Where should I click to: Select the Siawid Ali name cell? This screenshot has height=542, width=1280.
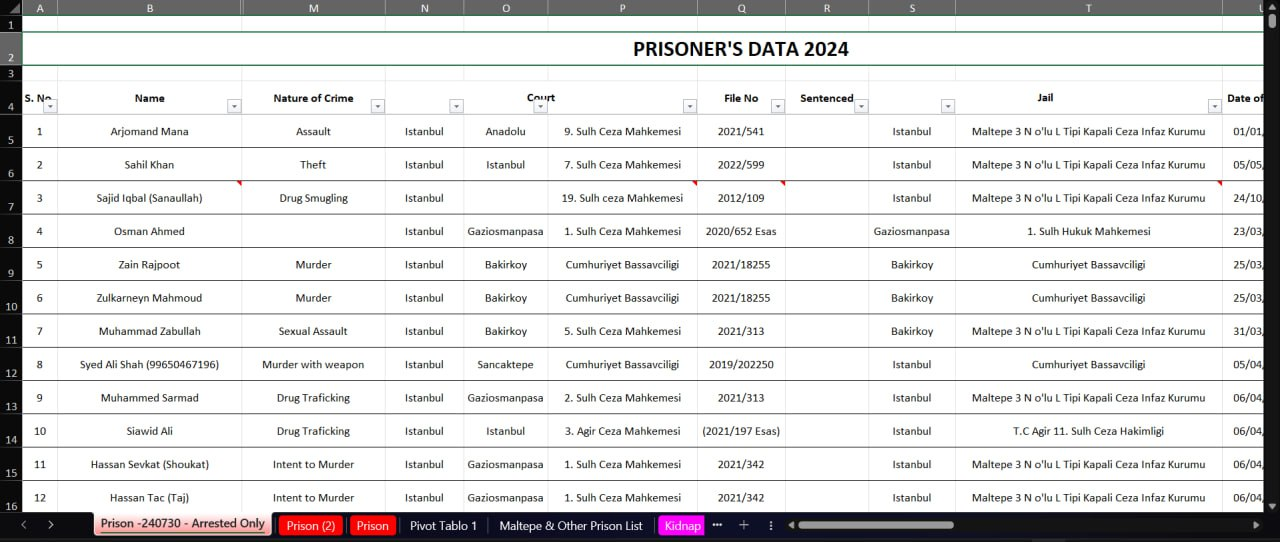(x=150, y=431)
